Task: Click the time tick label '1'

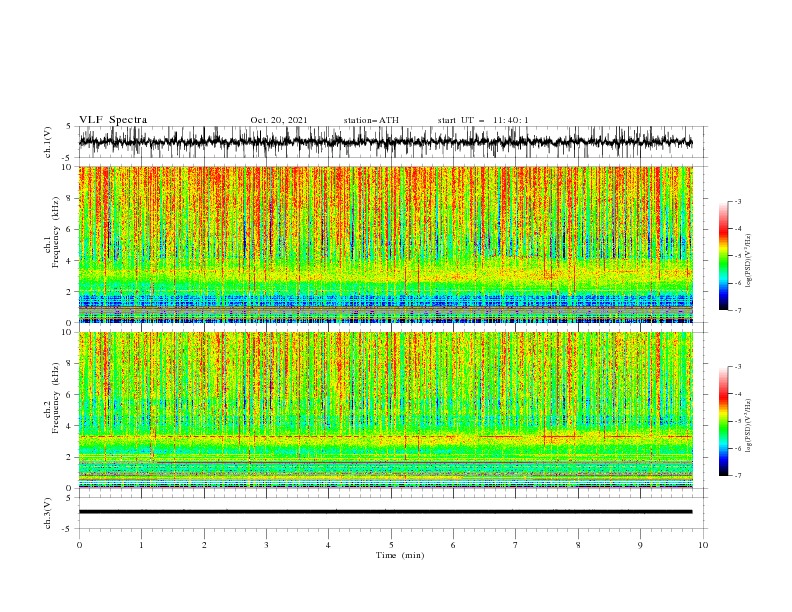Action: pyautogui.click(x=141, y=545)
